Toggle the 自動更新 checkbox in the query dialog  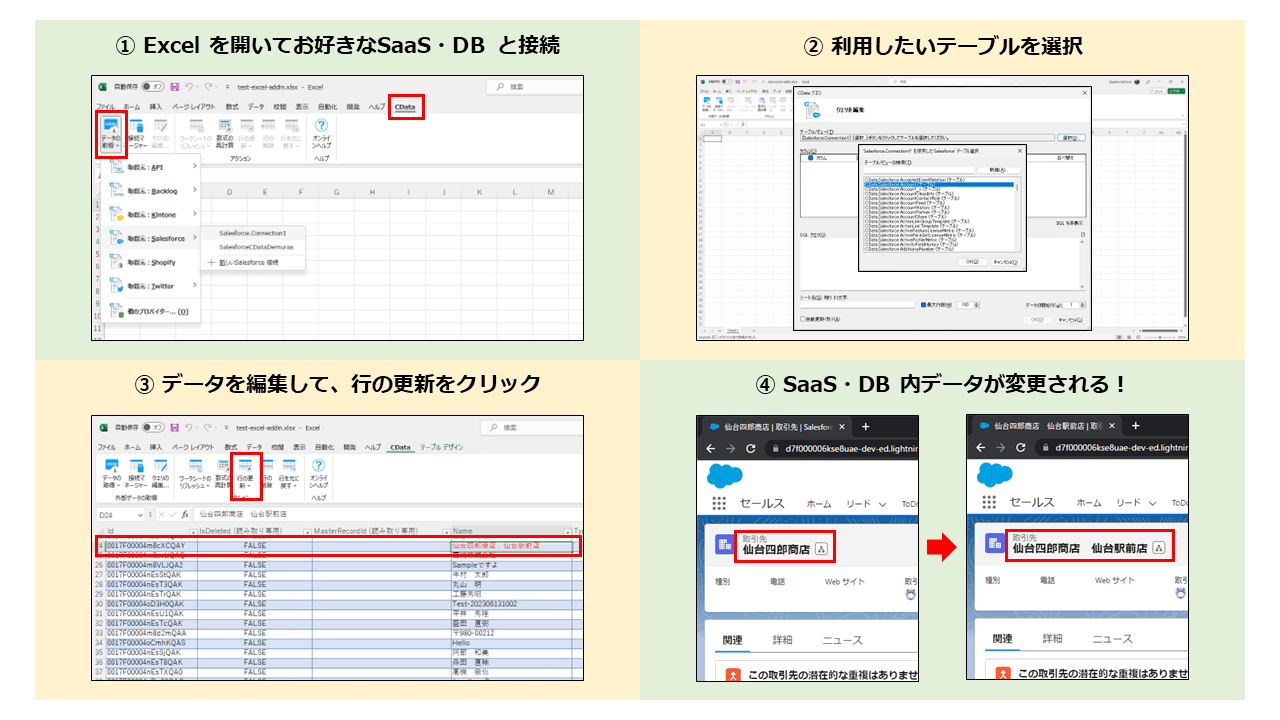(803, 320)
